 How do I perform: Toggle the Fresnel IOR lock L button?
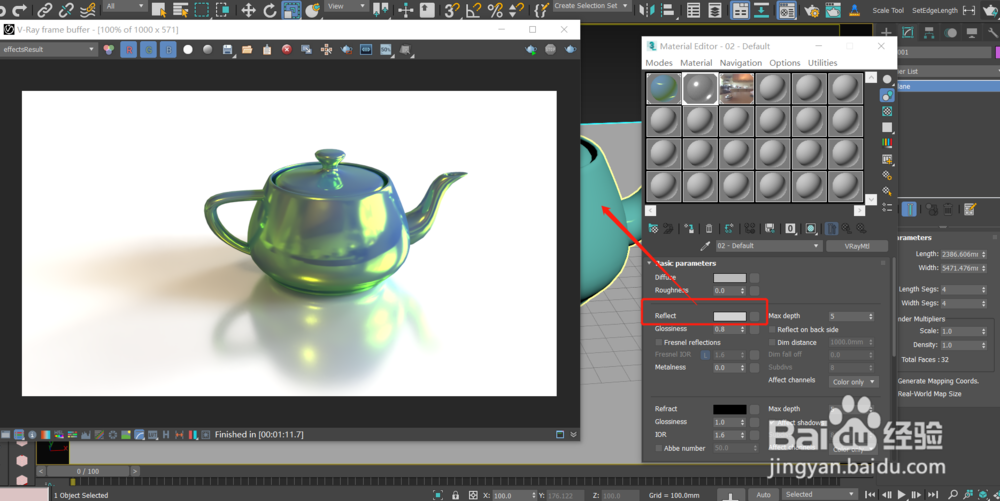pos(705,355)
